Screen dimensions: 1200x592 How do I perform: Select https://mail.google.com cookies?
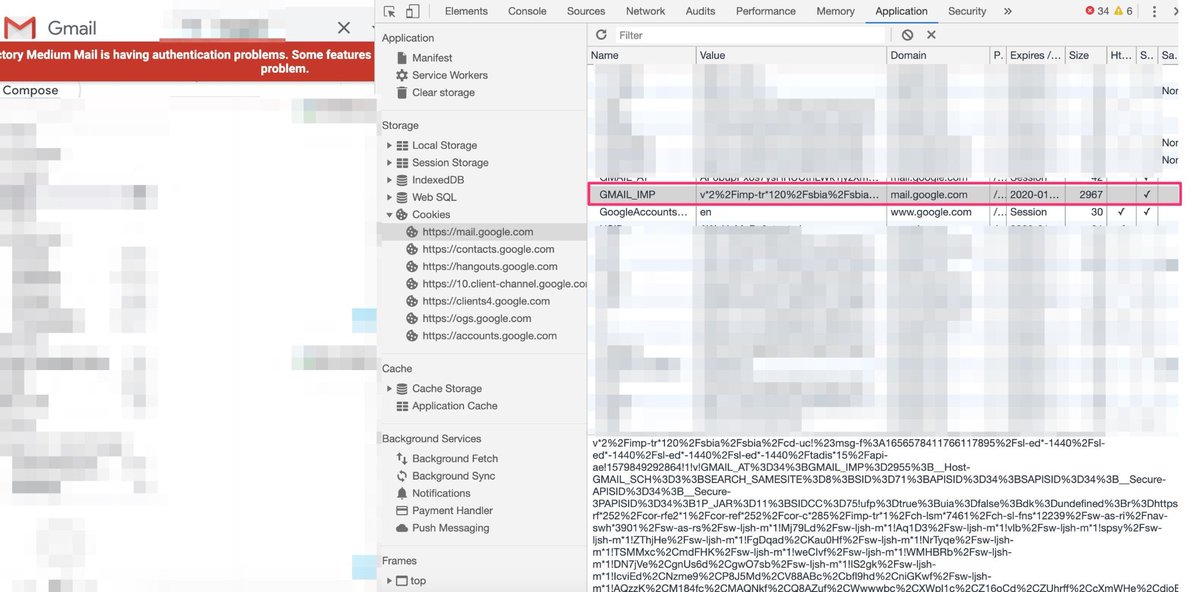click(x=478, y=232)
